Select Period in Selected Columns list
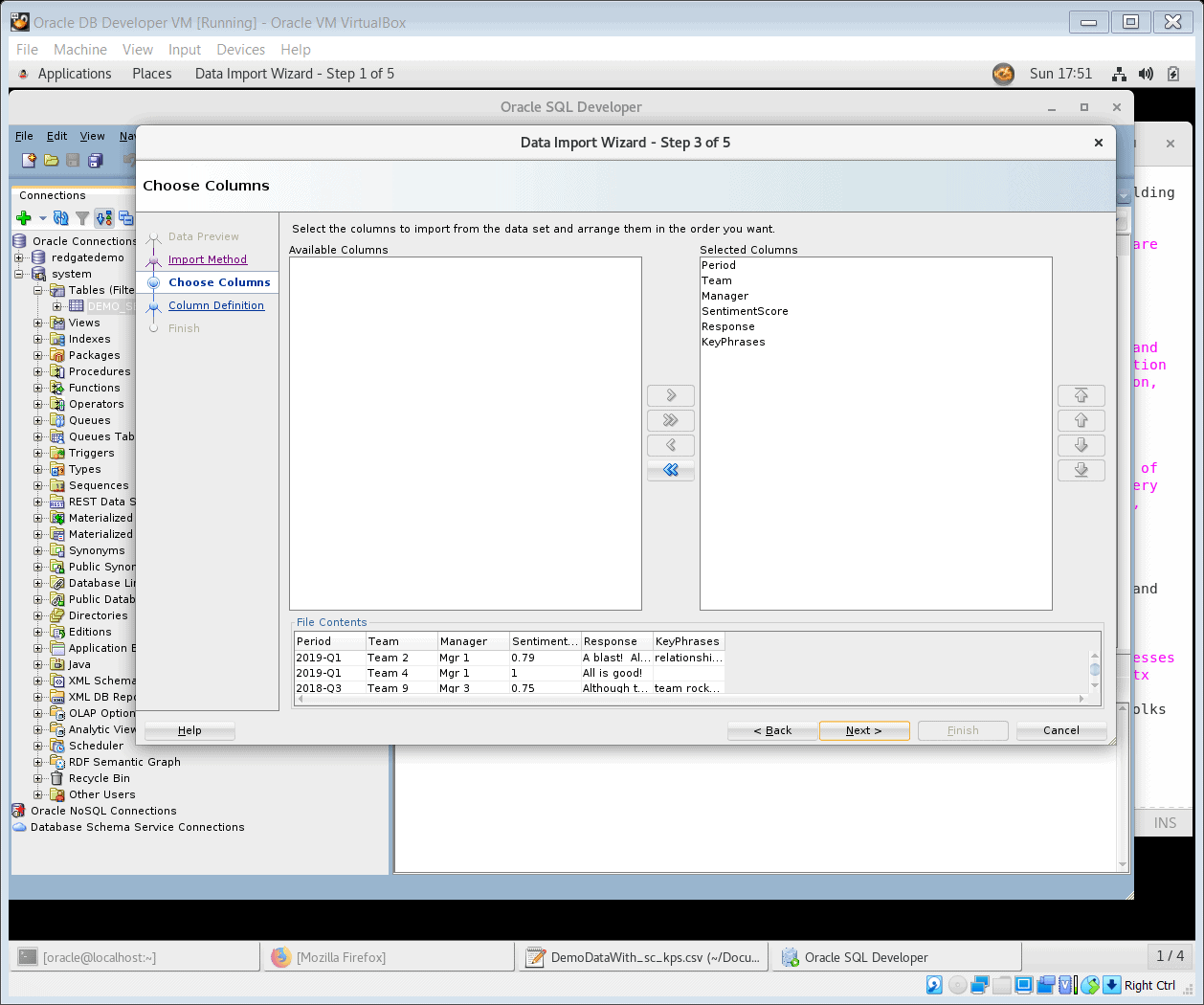Viewport: 1204px width, 1005px height. 876,265
